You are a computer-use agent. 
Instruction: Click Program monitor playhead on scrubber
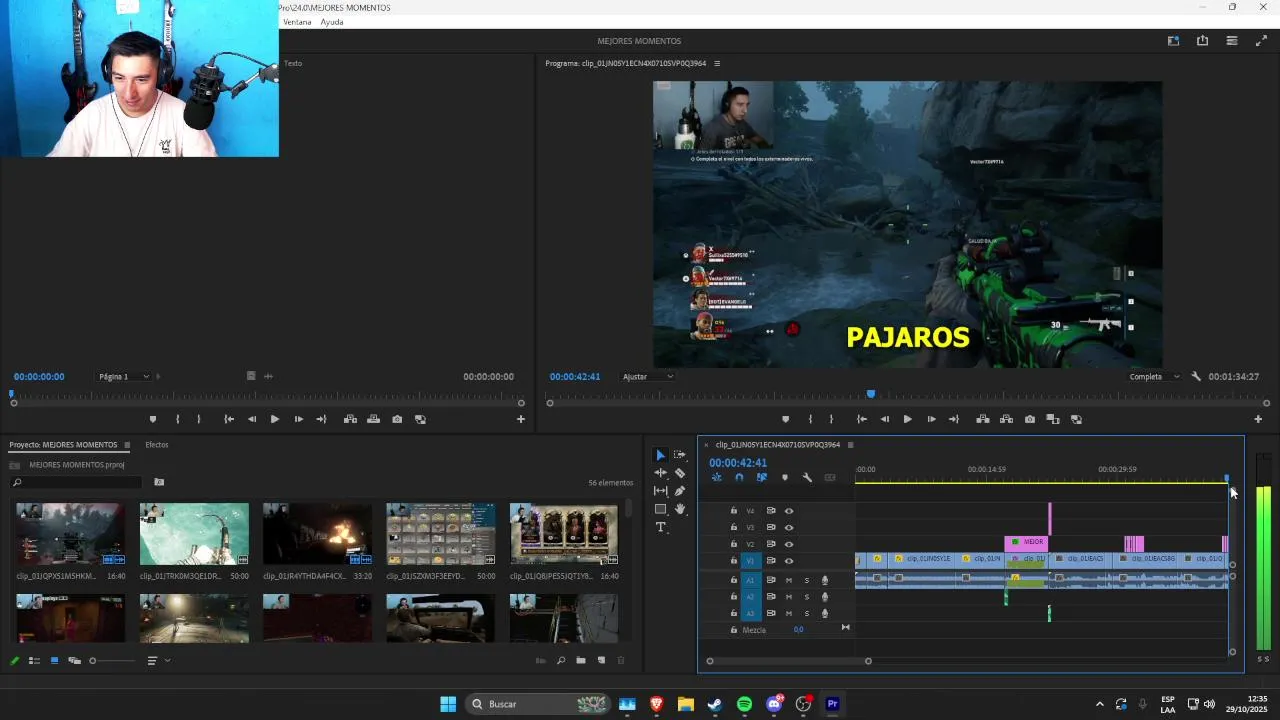pos(871,395)
